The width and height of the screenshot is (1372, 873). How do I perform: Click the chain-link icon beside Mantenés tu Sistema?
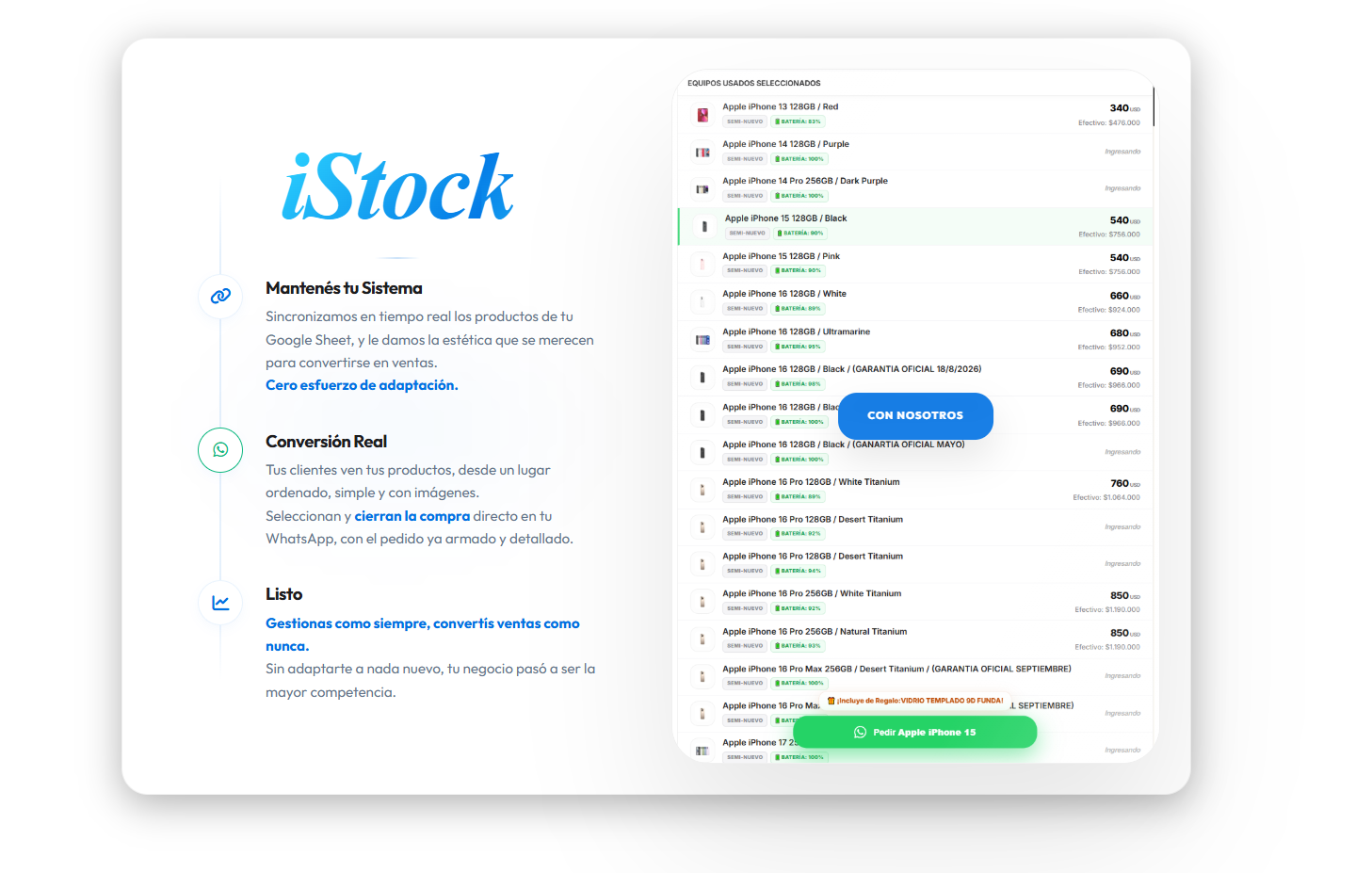click(220, 296)
